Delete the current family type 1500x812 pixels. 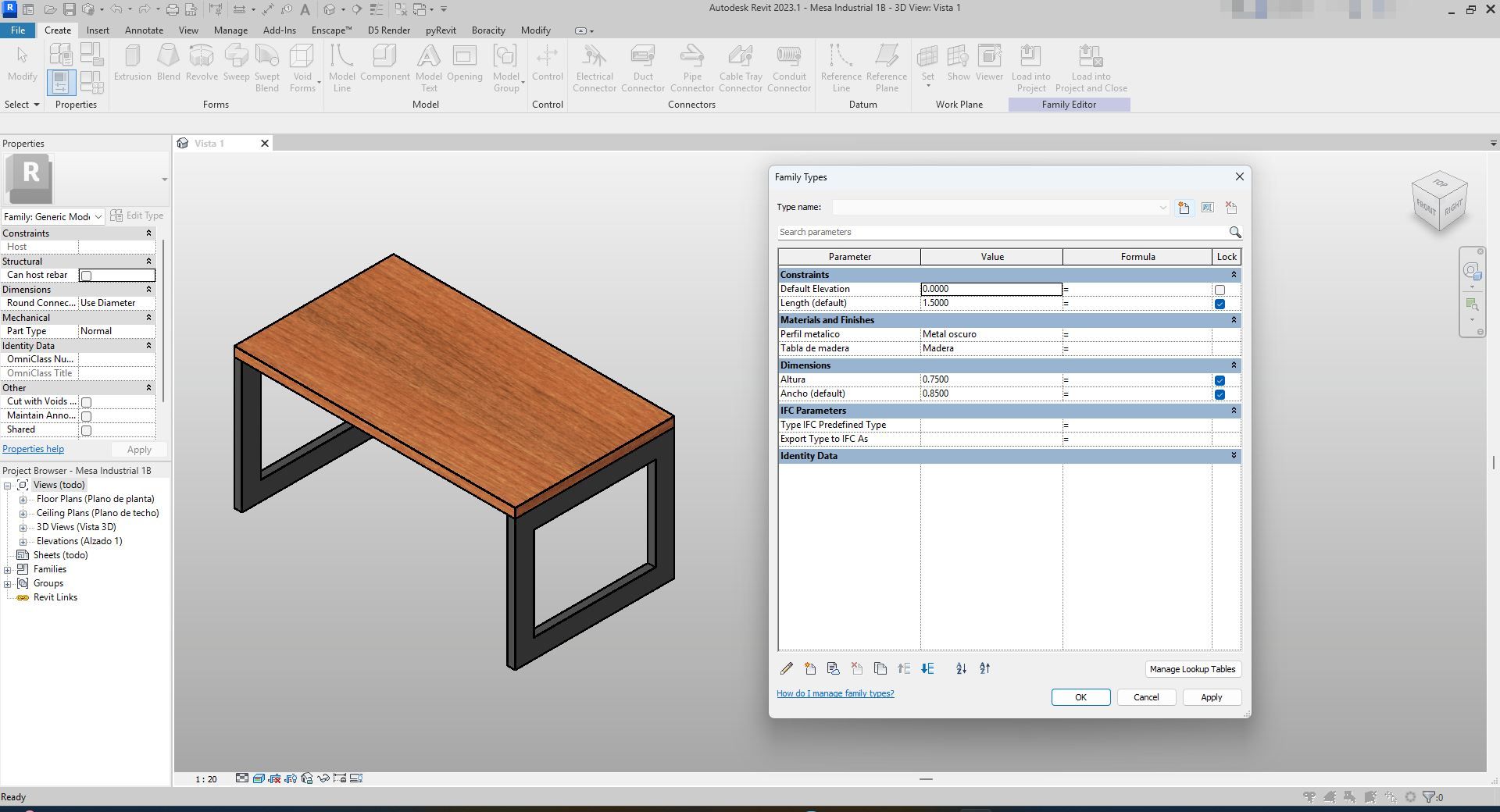coord(1231,208)
